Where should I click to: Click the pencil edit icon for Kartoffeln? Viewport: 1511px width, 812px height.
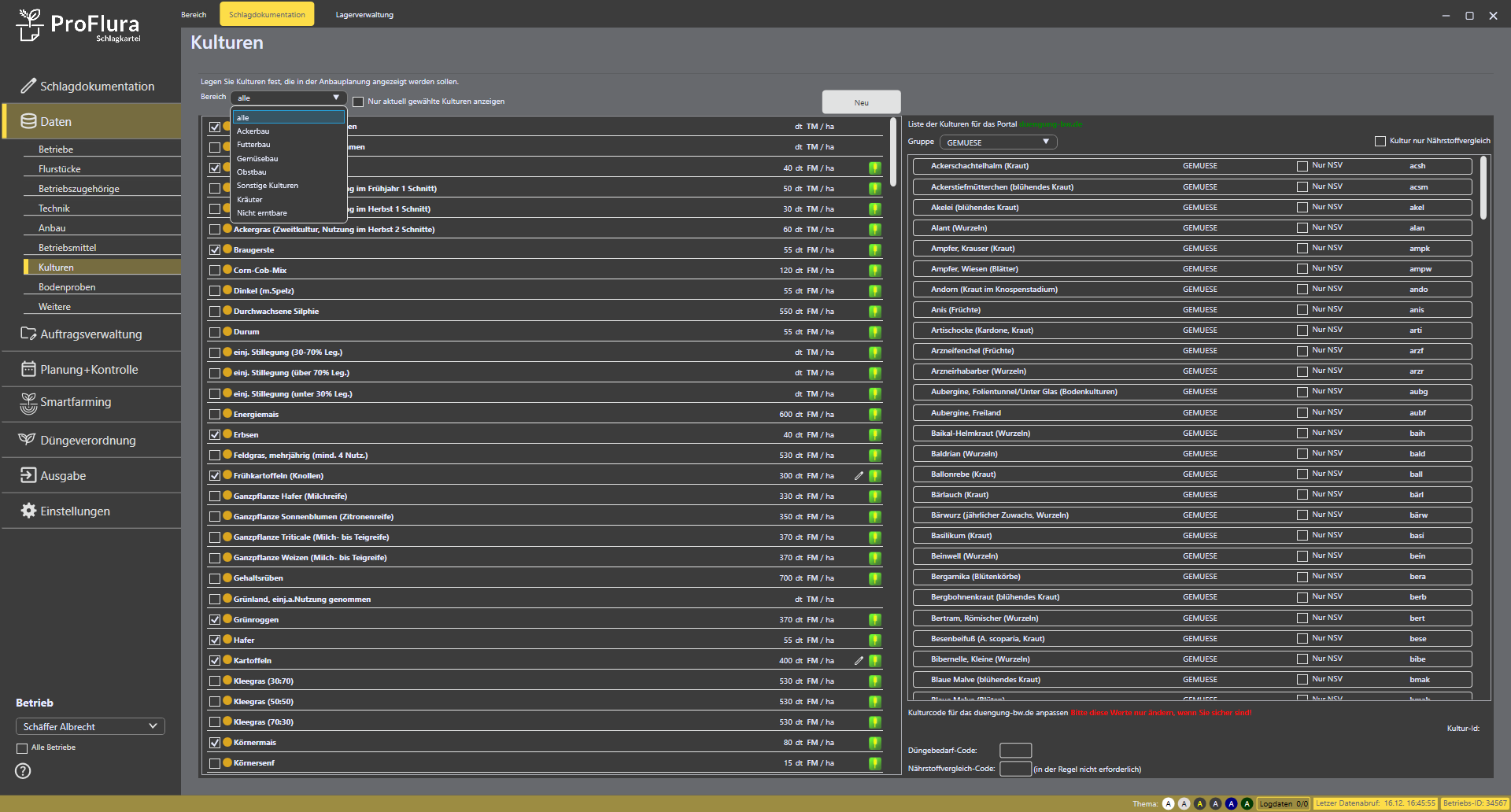point(859,661)
